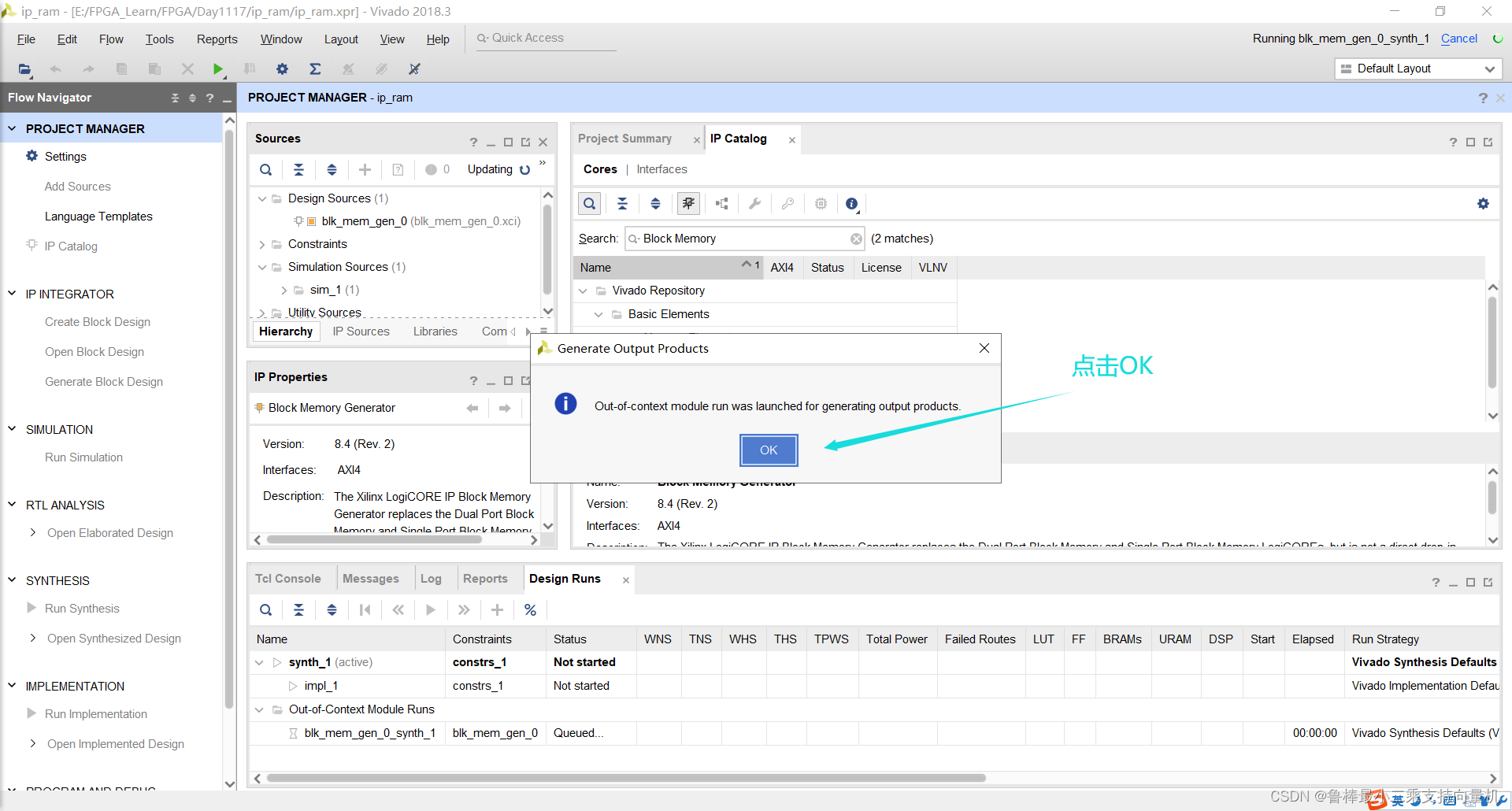The image size is (1512, 811).
Task: Click the Quick Access search box
Action: (546, 39)
